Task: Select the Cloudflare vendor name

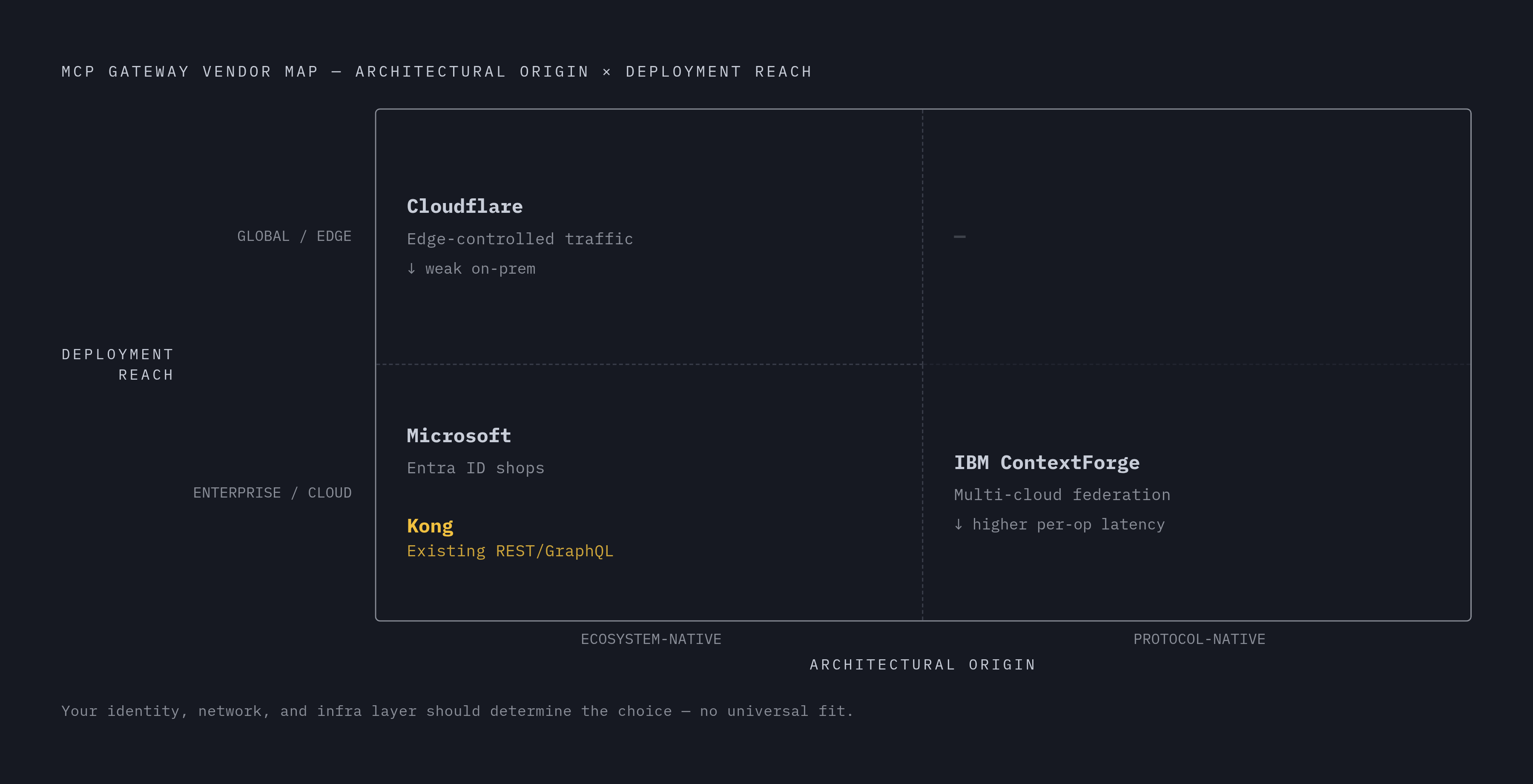Action: (465, 206)
